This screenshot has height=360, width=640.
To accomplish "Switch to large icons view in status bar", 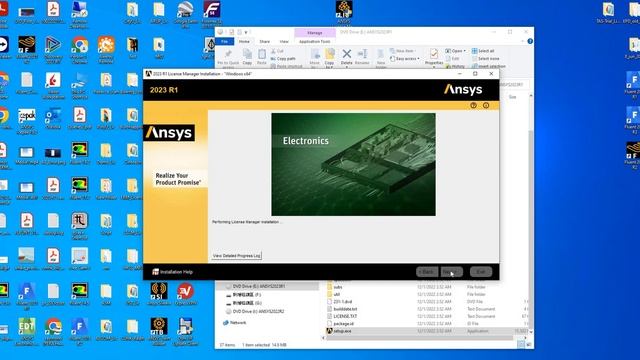I will coord(528,344).
